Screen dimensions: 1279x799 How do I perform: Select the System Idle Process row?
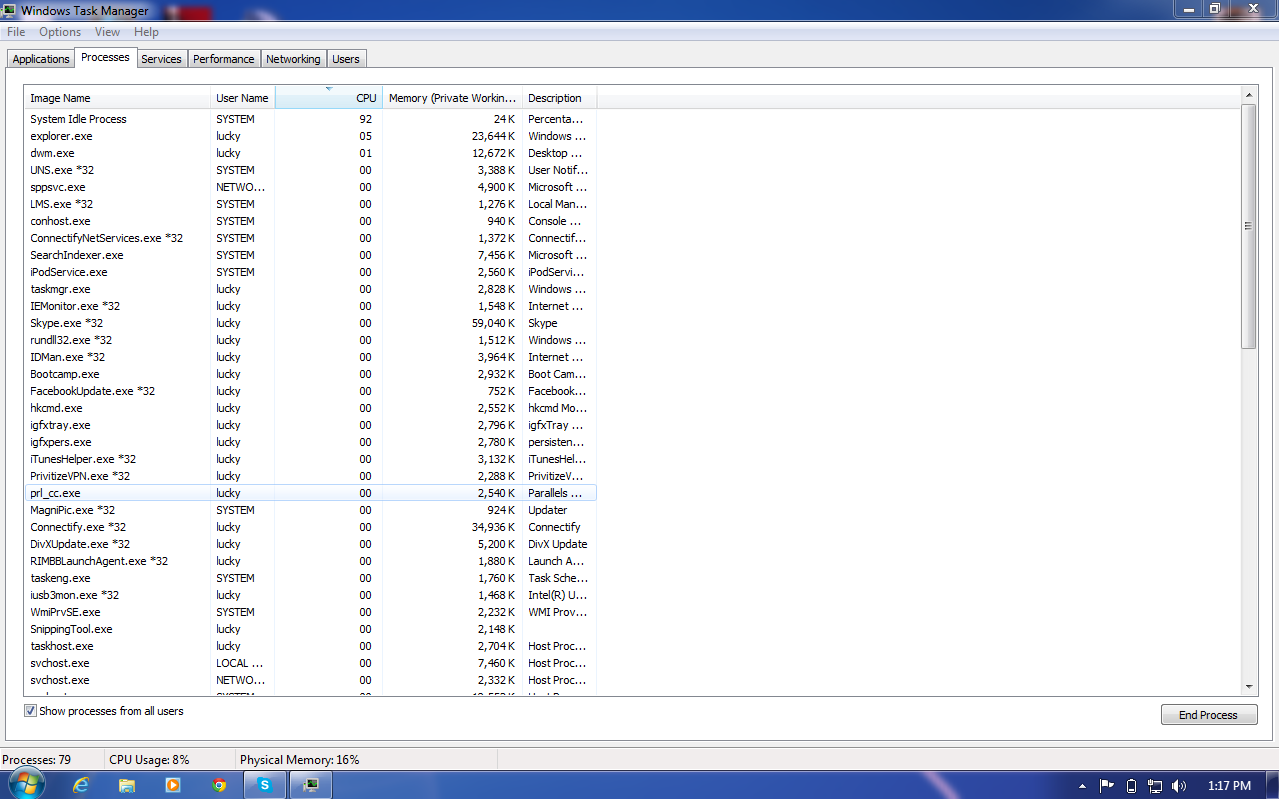click(x=310, y=119)
